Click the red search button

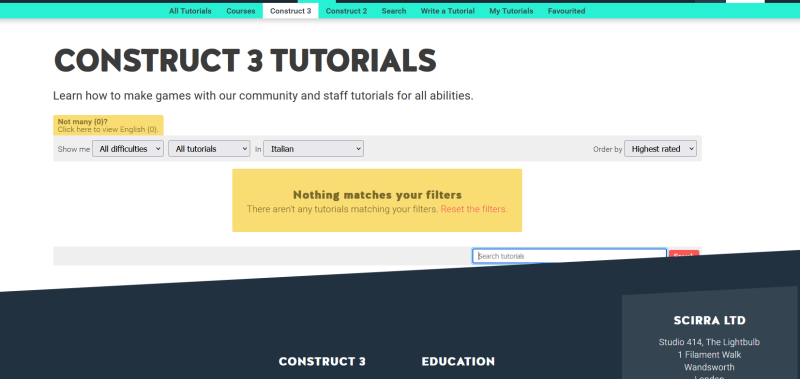[x=684, y=255]
